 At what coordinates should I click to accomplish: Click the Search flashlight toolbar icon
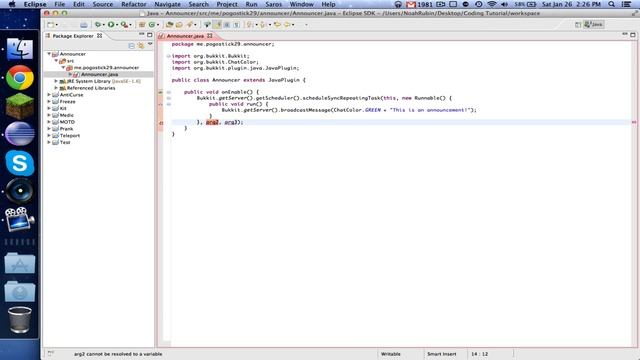point(189,25)
